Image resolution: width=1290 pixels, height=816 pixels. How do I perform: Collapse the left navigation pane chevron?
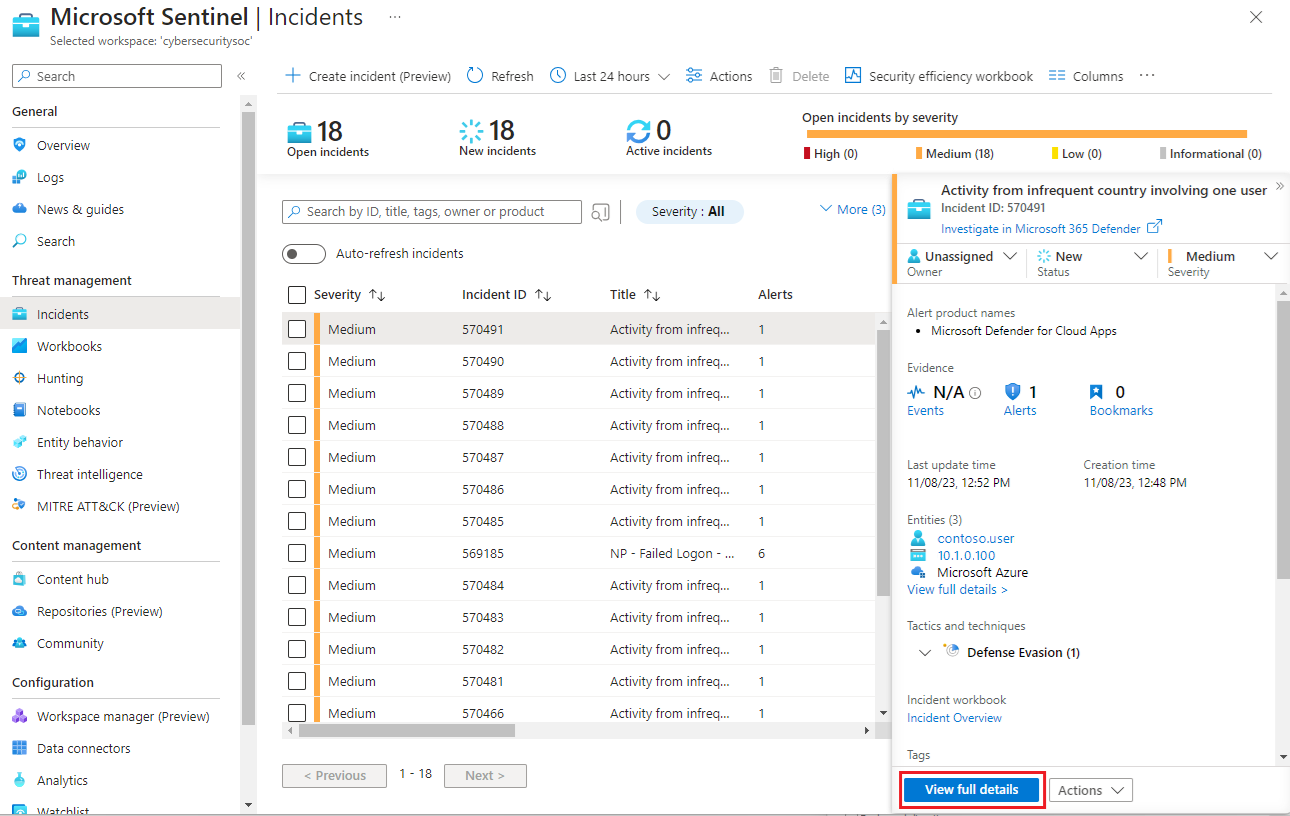241,76
